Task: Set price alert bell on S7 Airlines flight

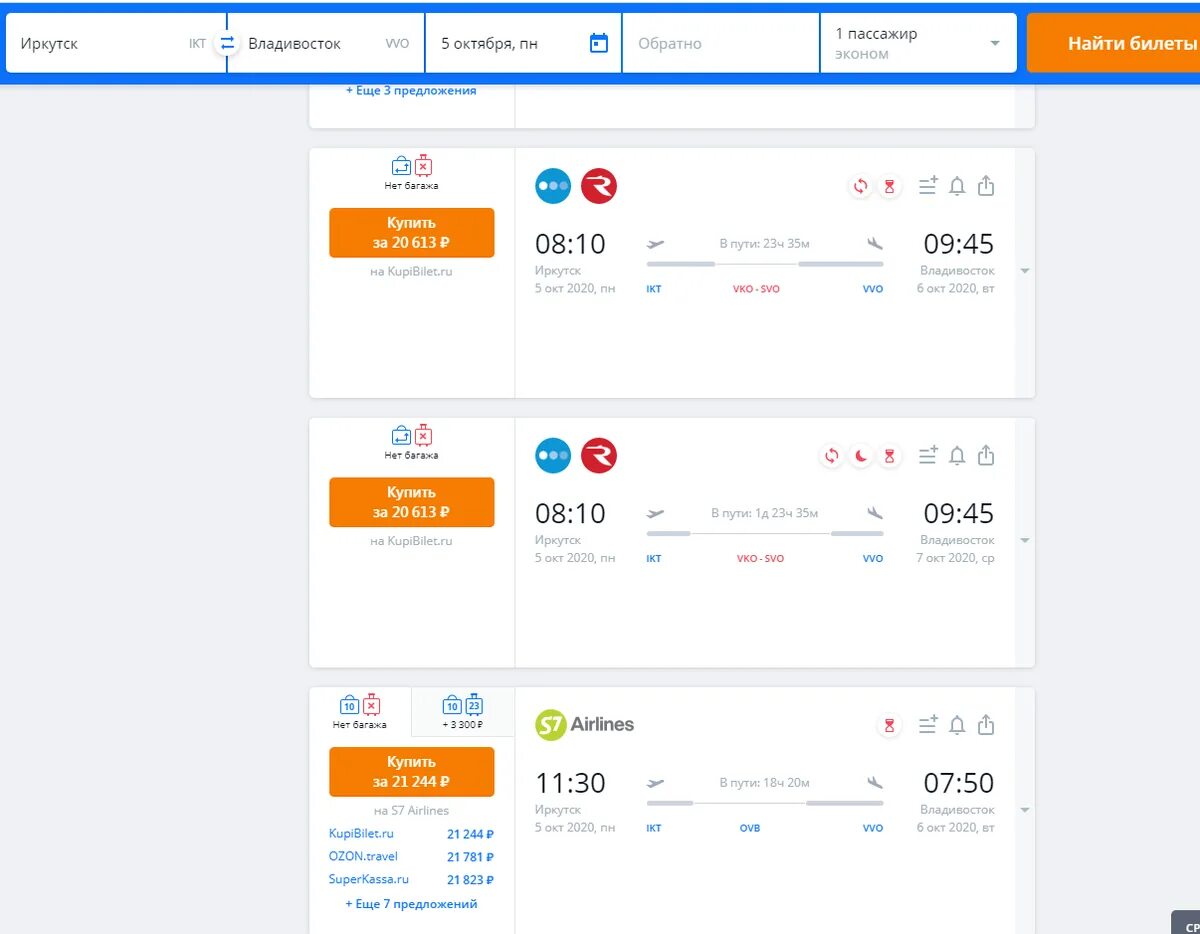Action: pyautogui.click(x=957, y=725)
